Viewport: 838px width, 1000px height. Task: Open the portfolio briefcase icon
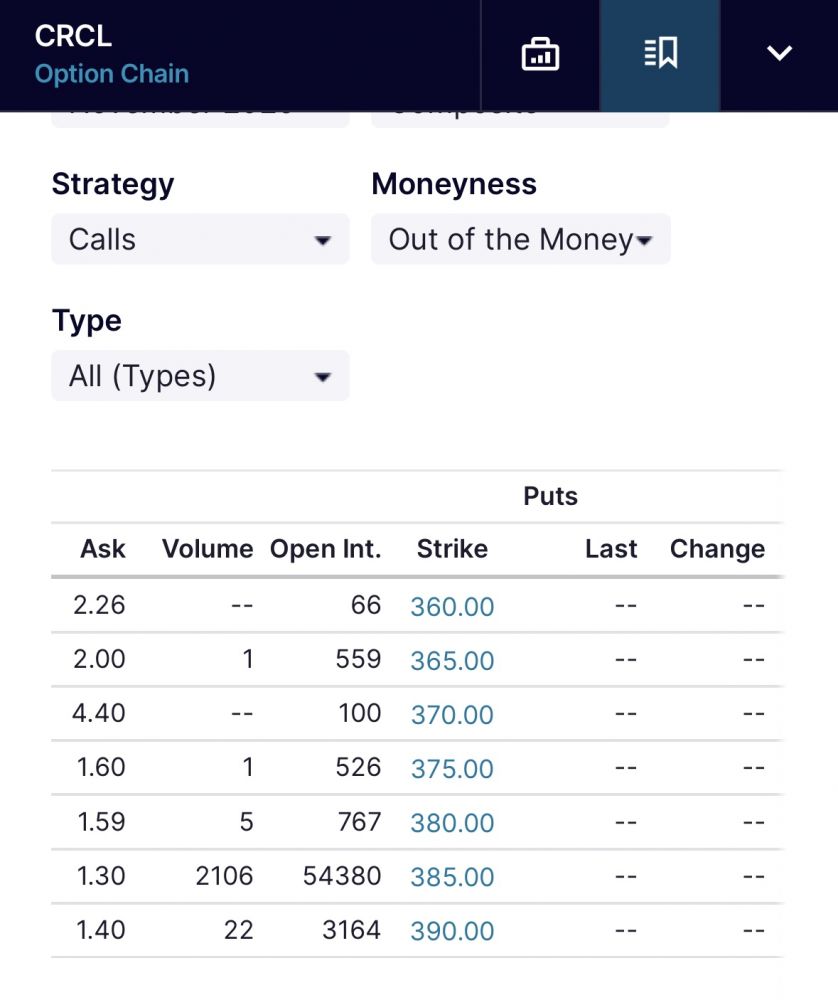pyautogui.click(x=540, y=54)
